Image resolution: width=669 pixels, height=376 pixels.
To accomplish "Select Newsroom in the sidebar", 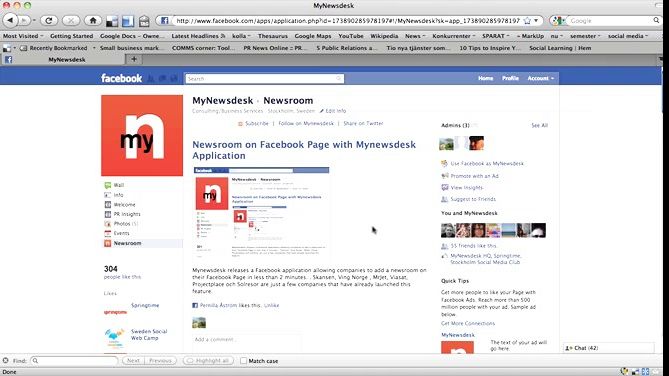I will point(127,243).
